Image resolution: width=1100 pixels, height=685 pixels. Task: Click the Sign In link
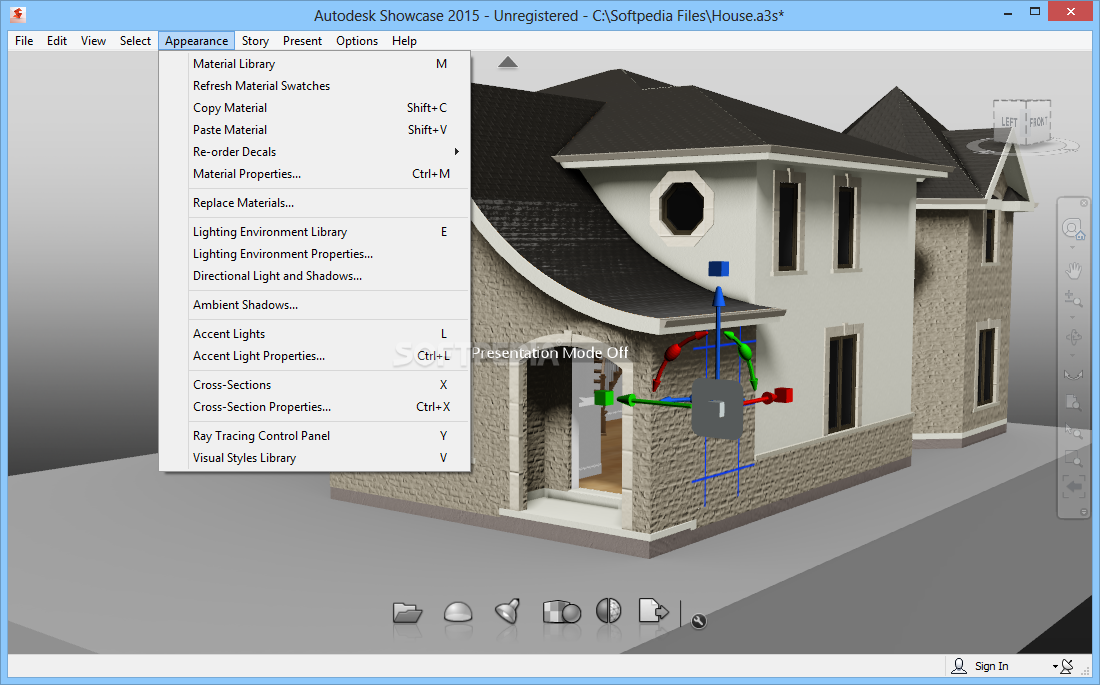[x=991, y=666]
